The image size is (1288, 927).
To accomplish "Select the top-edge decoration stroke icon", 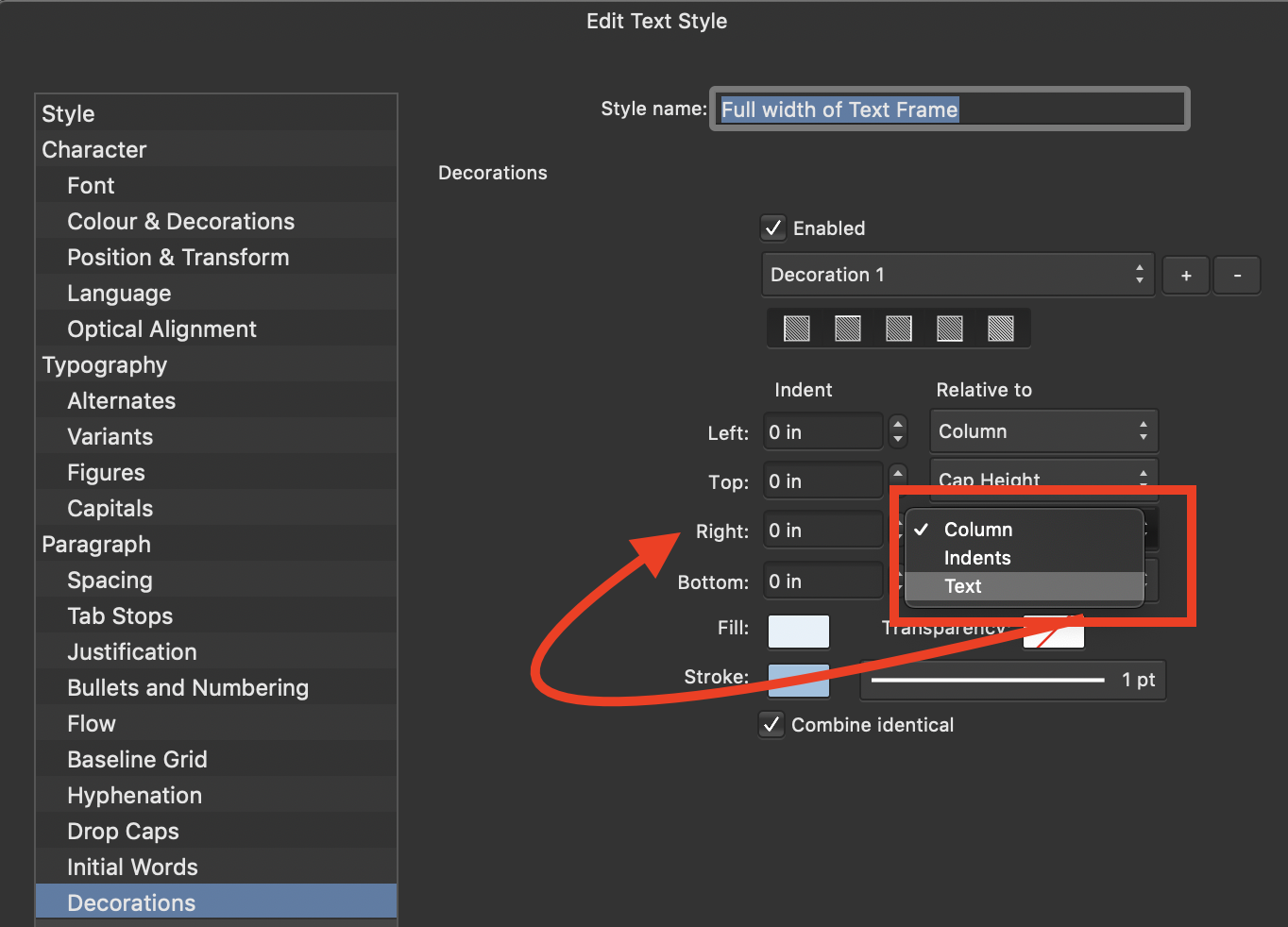I will tap(848, 328).
